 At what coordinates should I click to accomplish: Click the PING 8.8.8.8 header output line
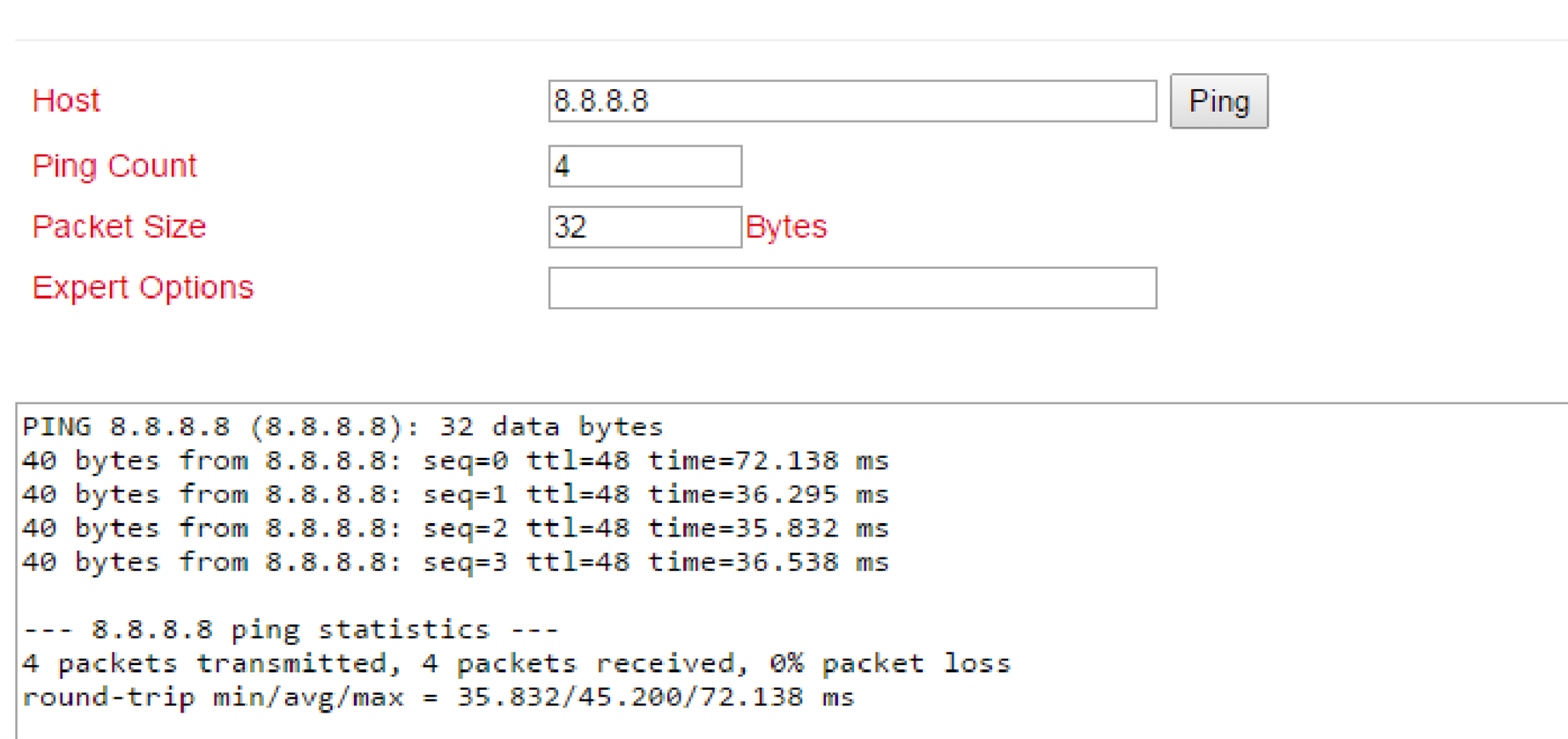pos(342,427)
